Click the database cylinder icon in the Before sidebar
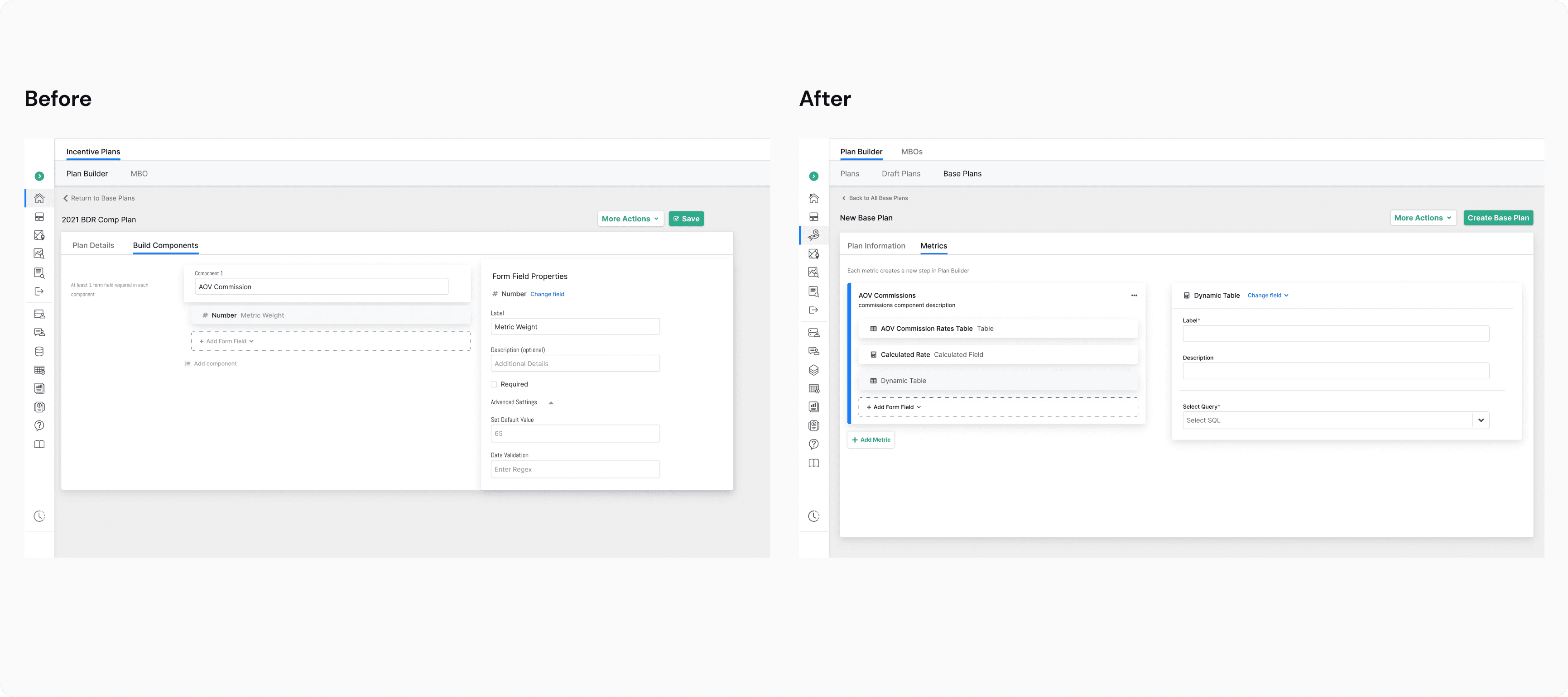 coord(39,352)
